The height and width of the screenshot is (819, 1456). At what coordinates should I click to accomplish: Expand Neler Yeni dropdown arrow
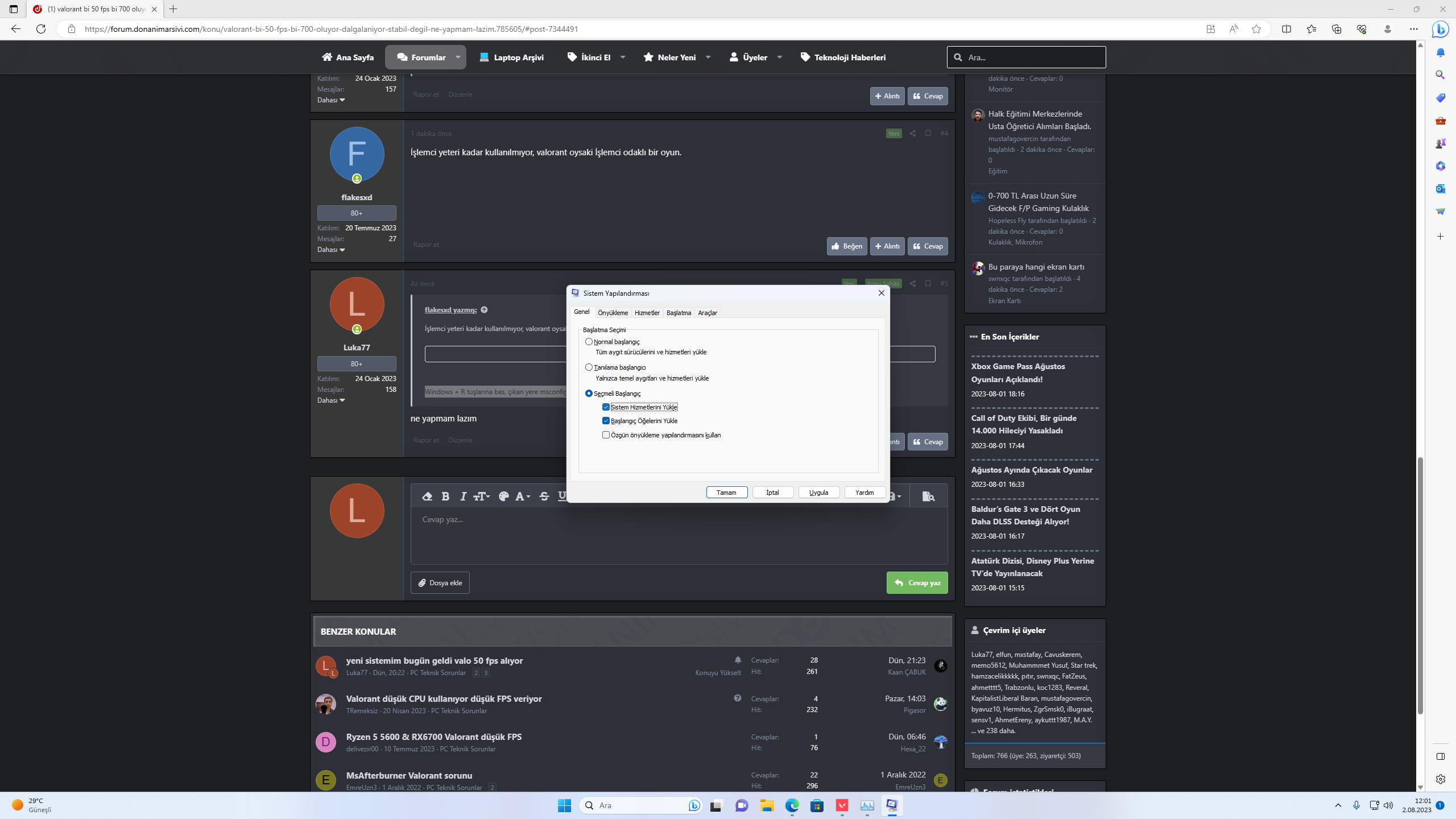tap(708, 57)
